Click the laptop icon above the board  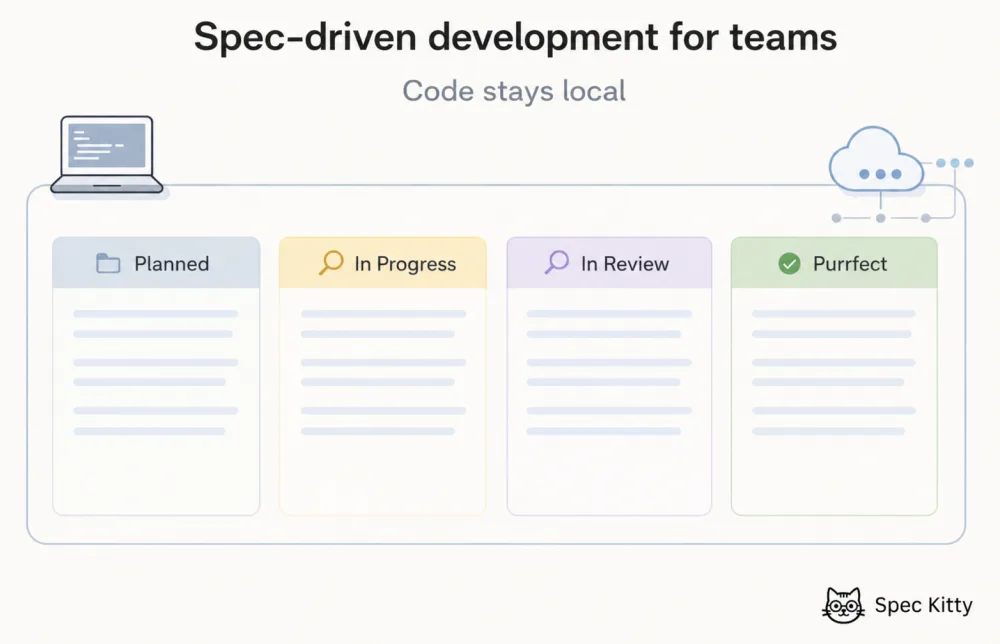[107, 155]
